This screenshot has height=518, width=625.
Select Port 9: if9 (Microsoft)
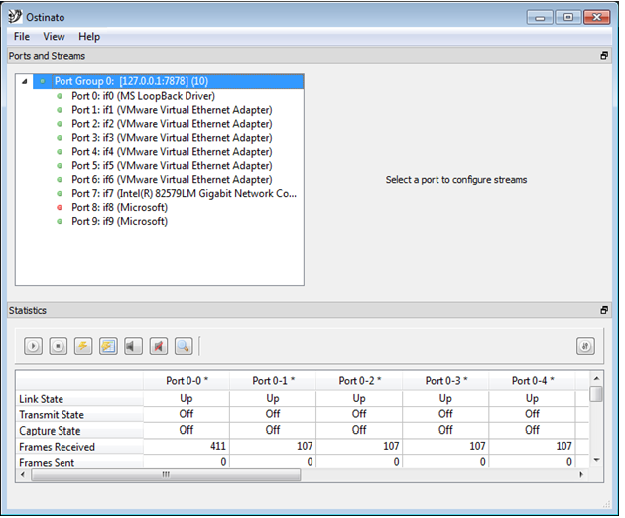coord(120,221)
